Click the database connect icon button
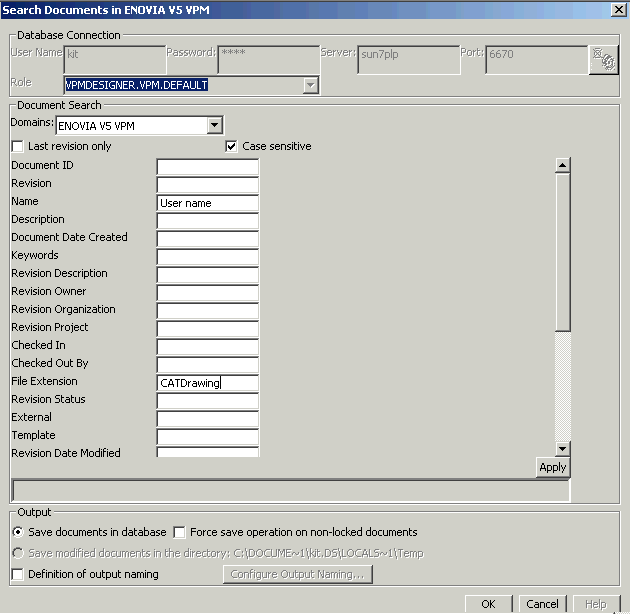 [x=603, y=60]
